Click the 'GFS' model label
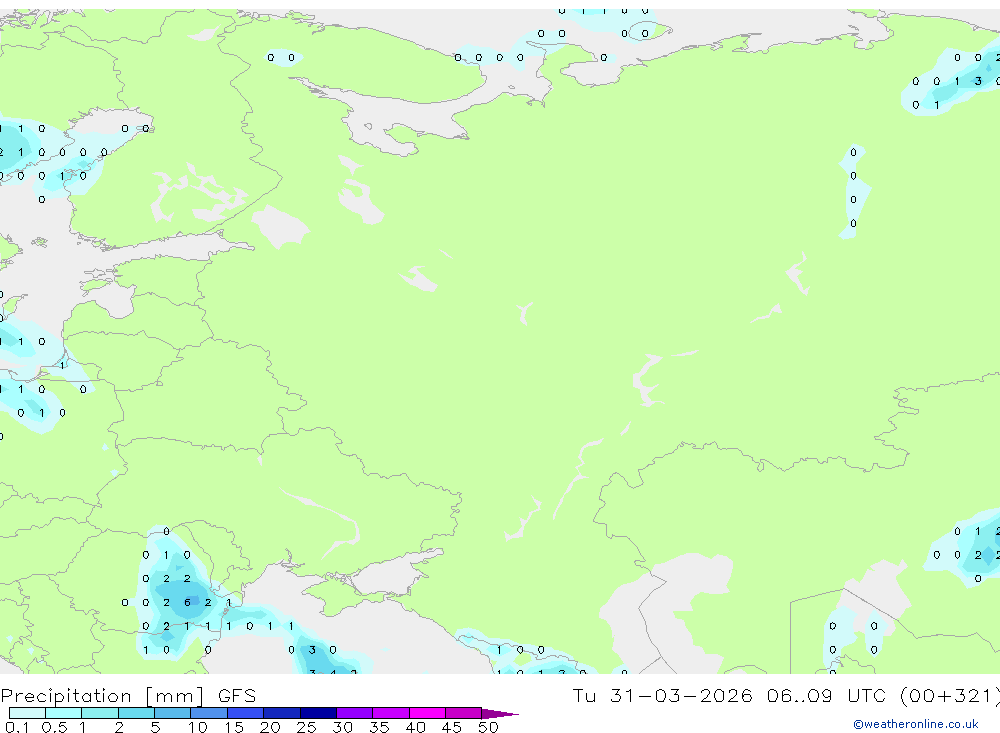 pyautogui.click(x=237, y=696)
